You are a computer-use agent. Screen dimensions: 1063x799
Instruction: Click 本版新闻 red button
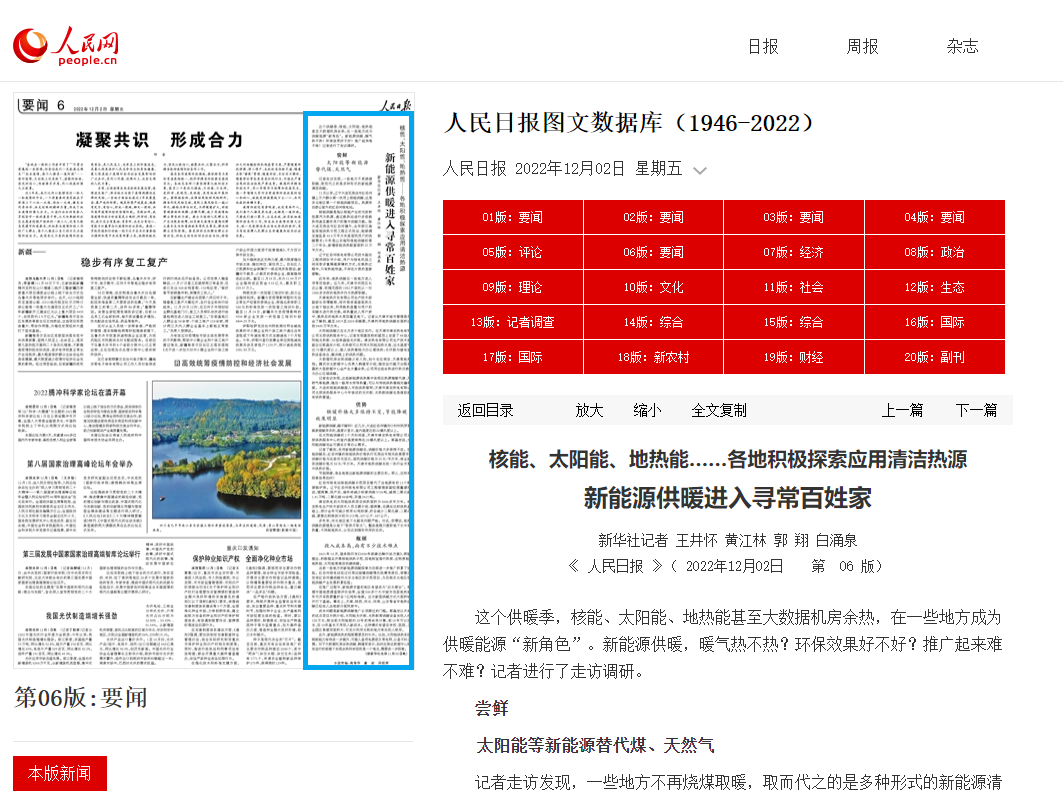[x=60, y=773]
